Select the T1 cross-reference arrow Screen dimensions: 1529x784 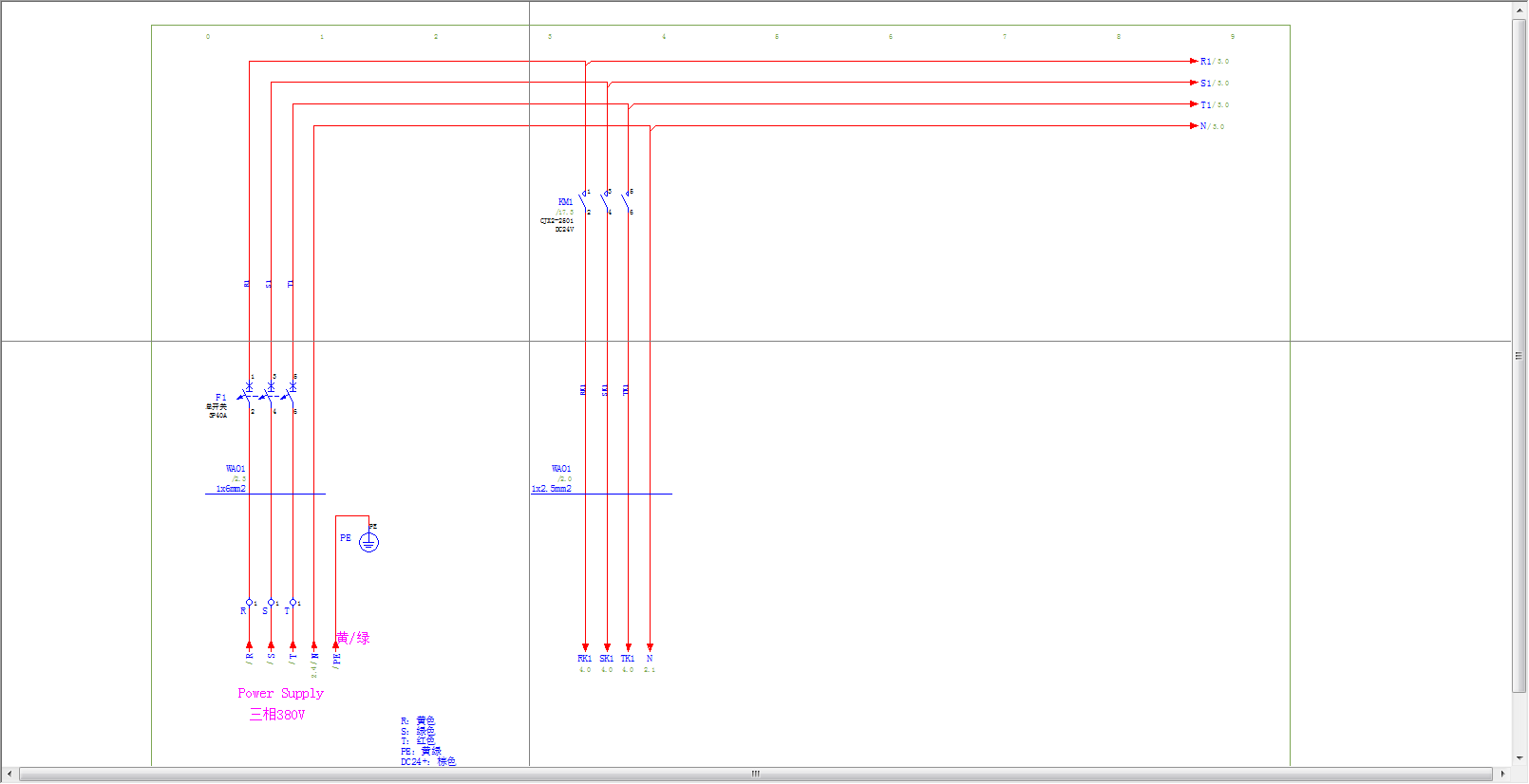[x=1195, y=104]
